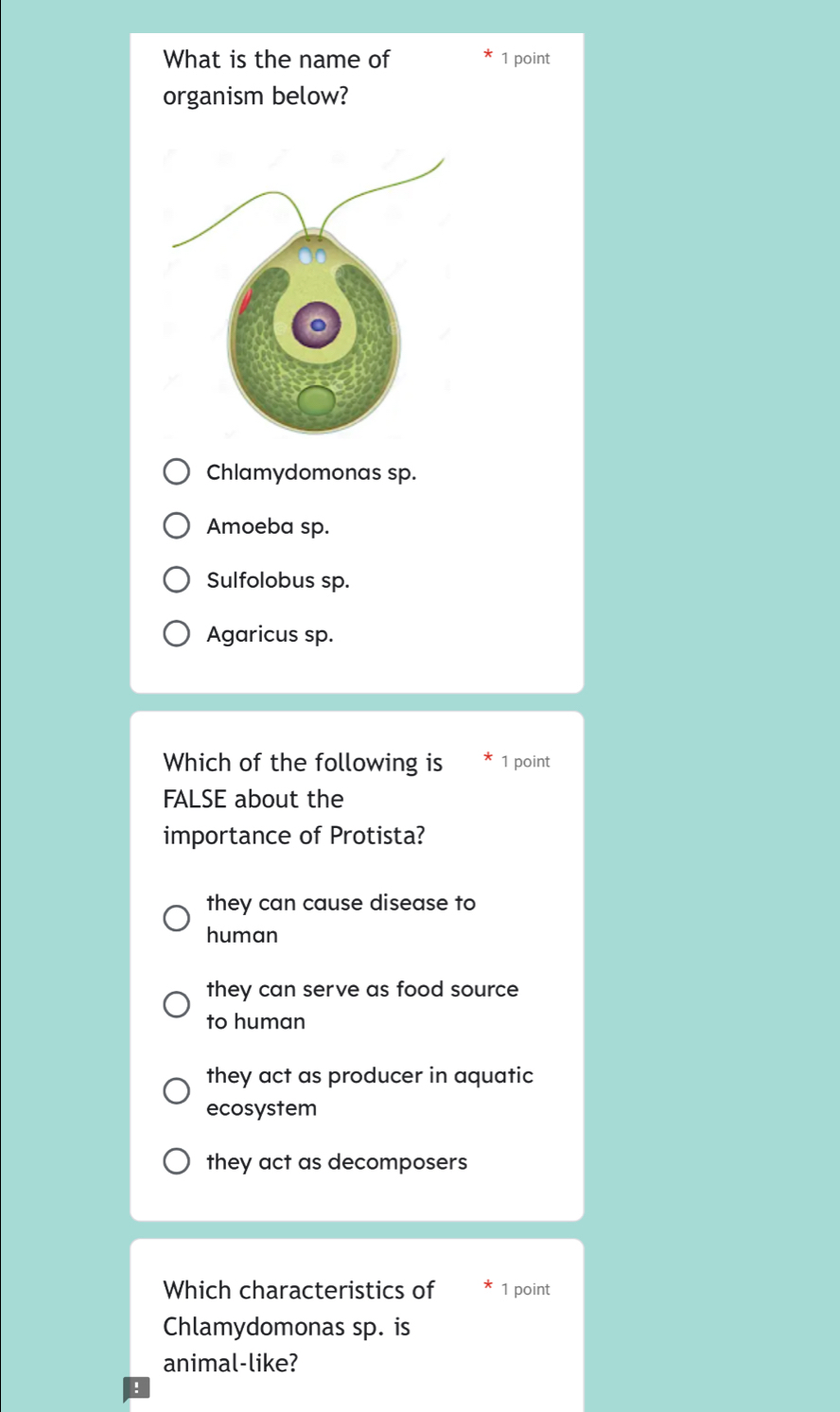Click the '1 point' label on the Protista question

tap(526, 762)
